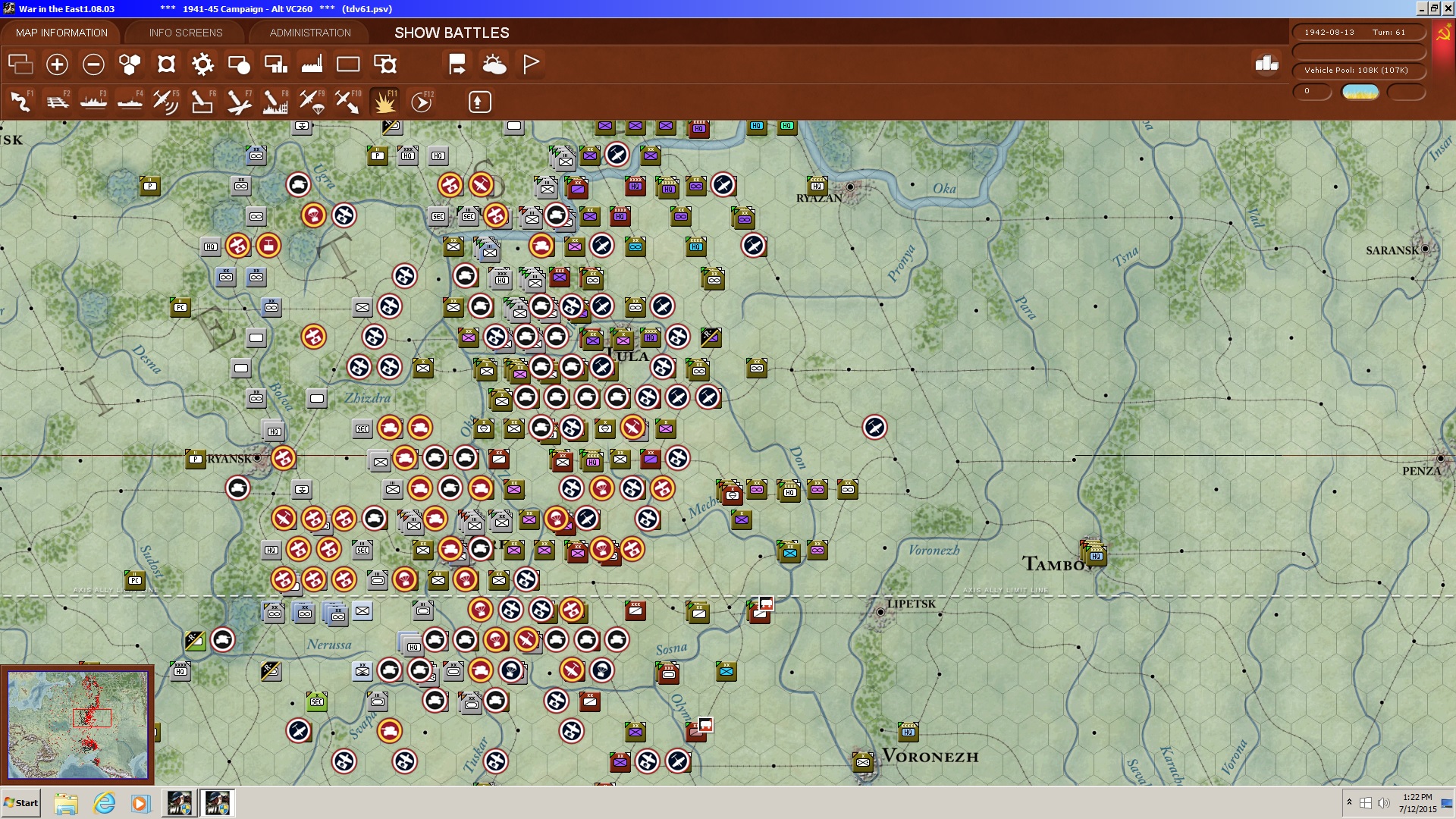Click the minimap overview in the corner

[x=77, y=725]
